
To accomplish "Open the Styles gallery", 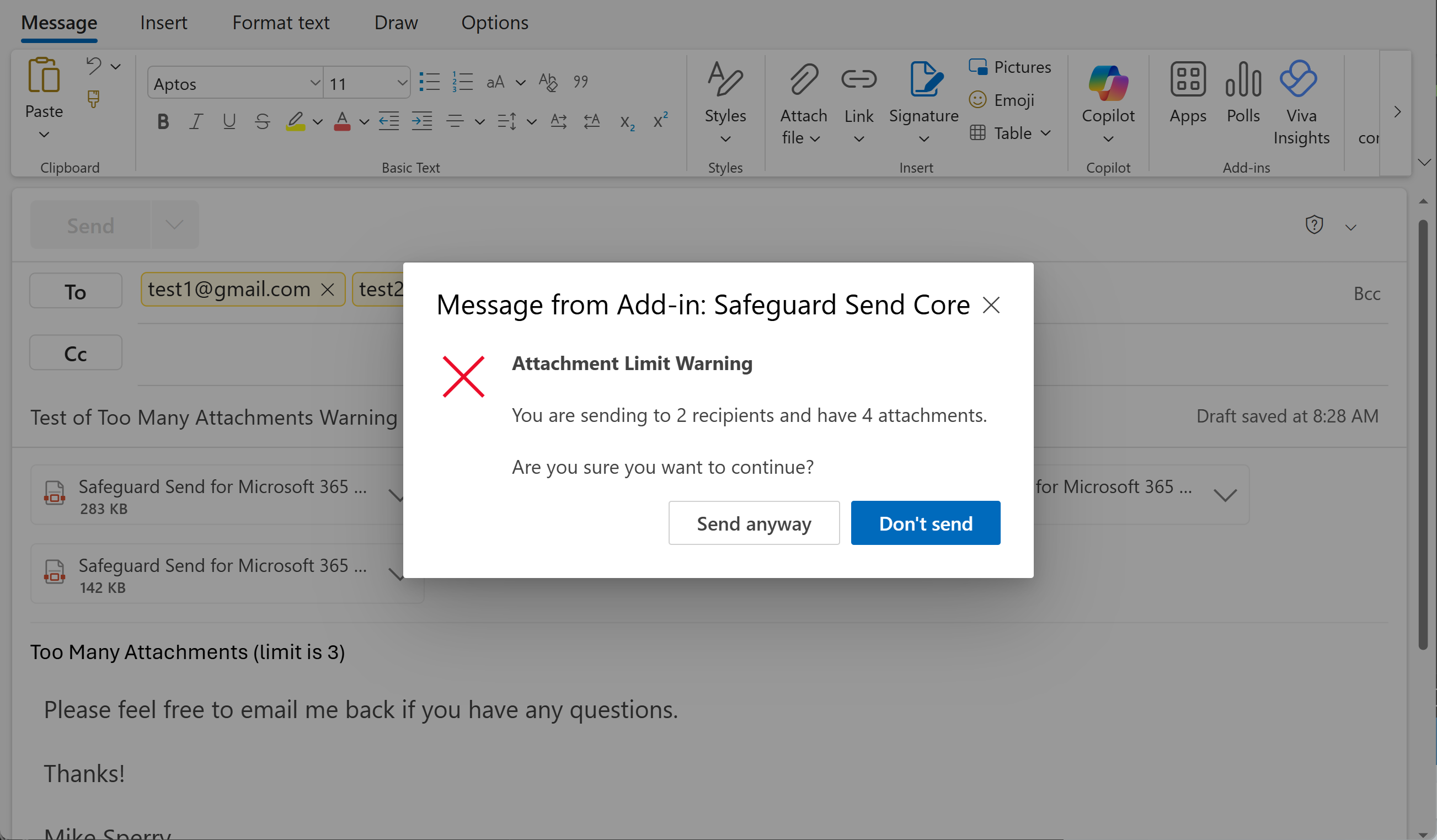I will (x=725, y=101).
